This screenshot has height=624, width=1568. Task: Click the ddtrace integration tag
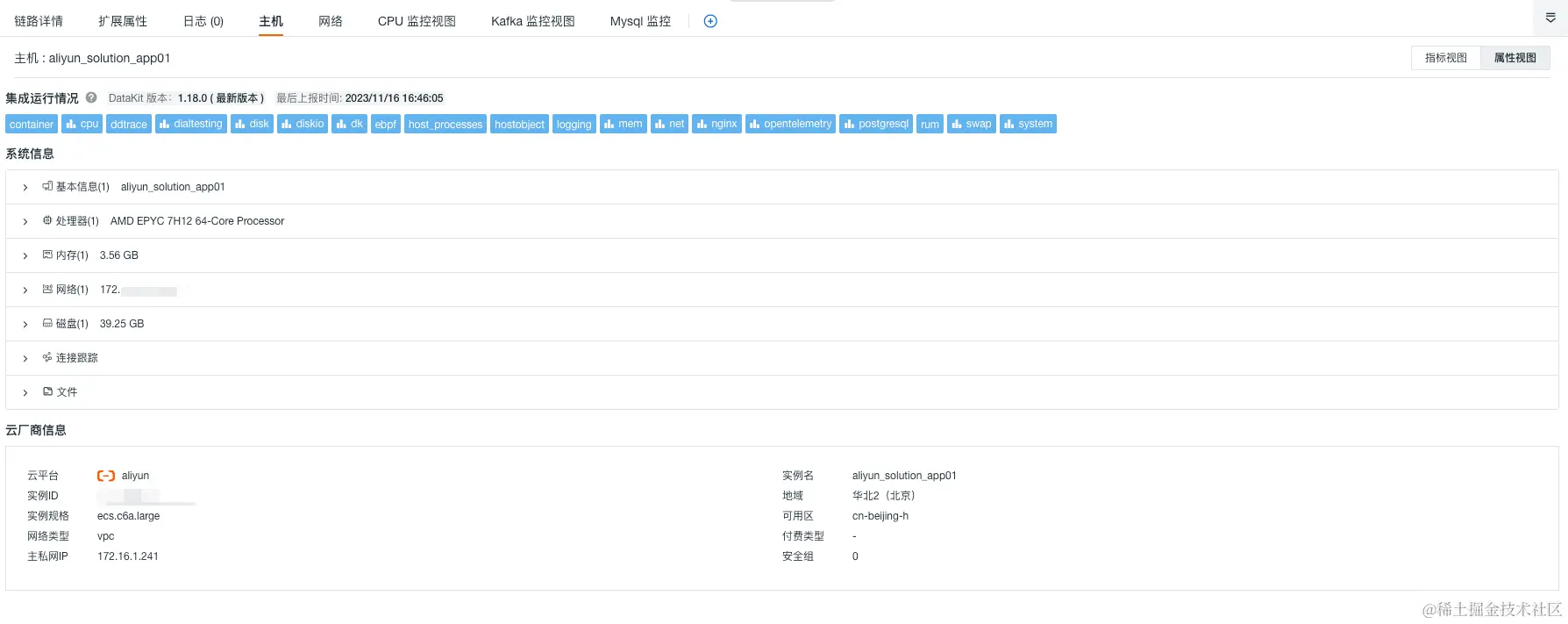pyautogui.click(x=129, y=124)
